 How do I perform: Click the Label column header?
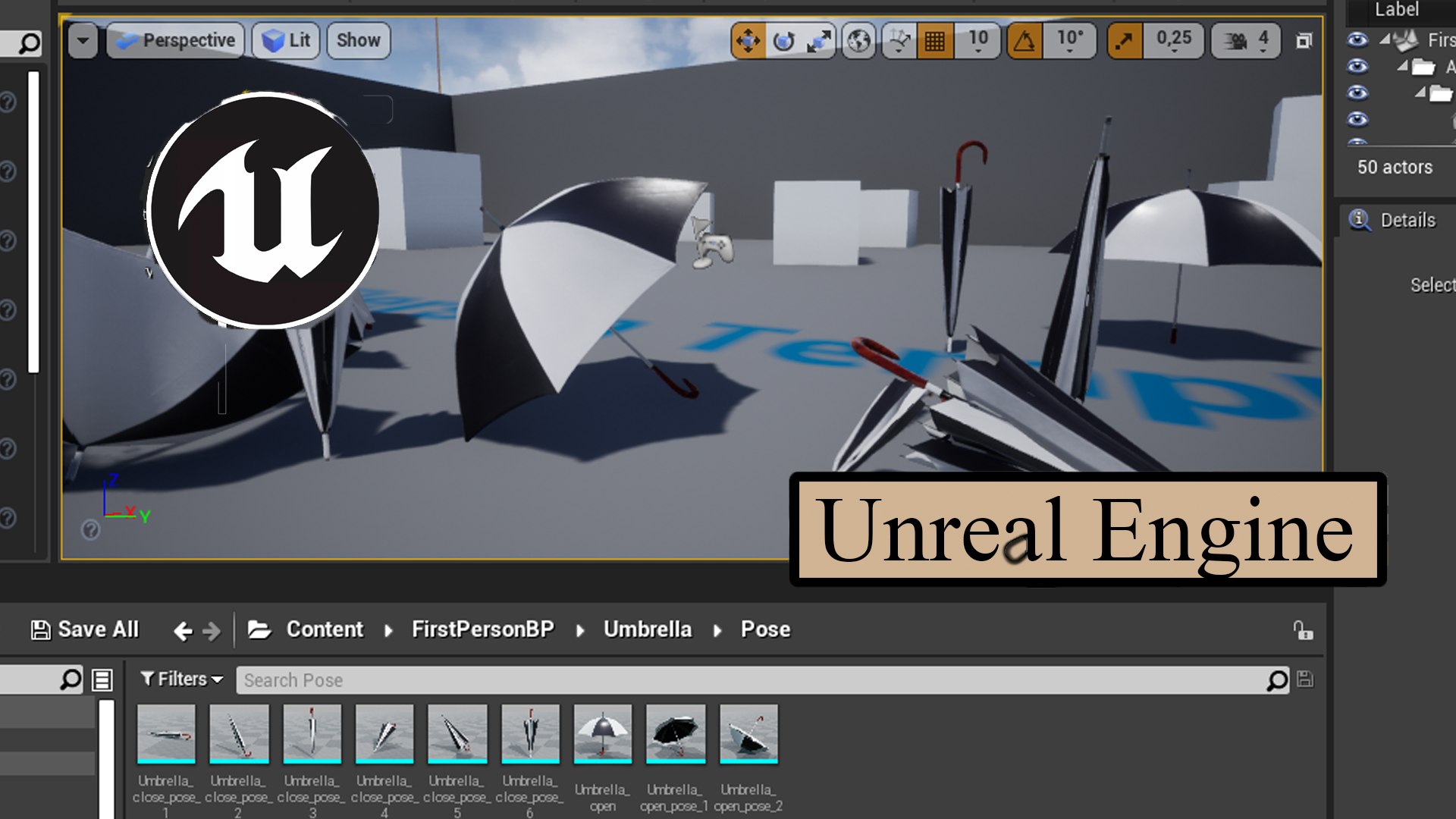click(x=1396, y=10)
